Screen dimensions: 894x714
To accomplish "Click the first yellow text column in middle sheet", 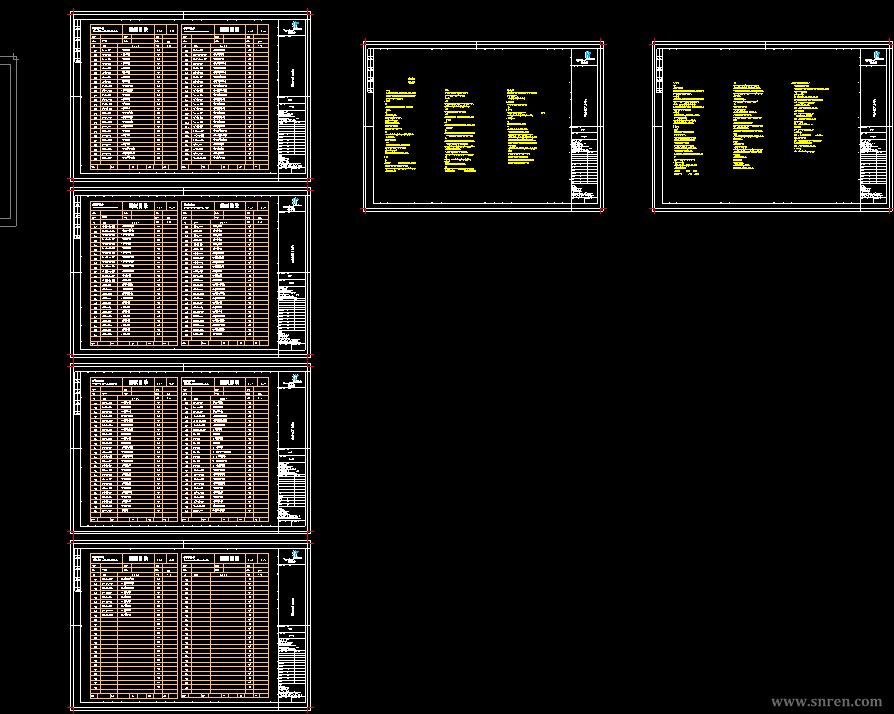I will pyautogui.click(x=400, y=131).
